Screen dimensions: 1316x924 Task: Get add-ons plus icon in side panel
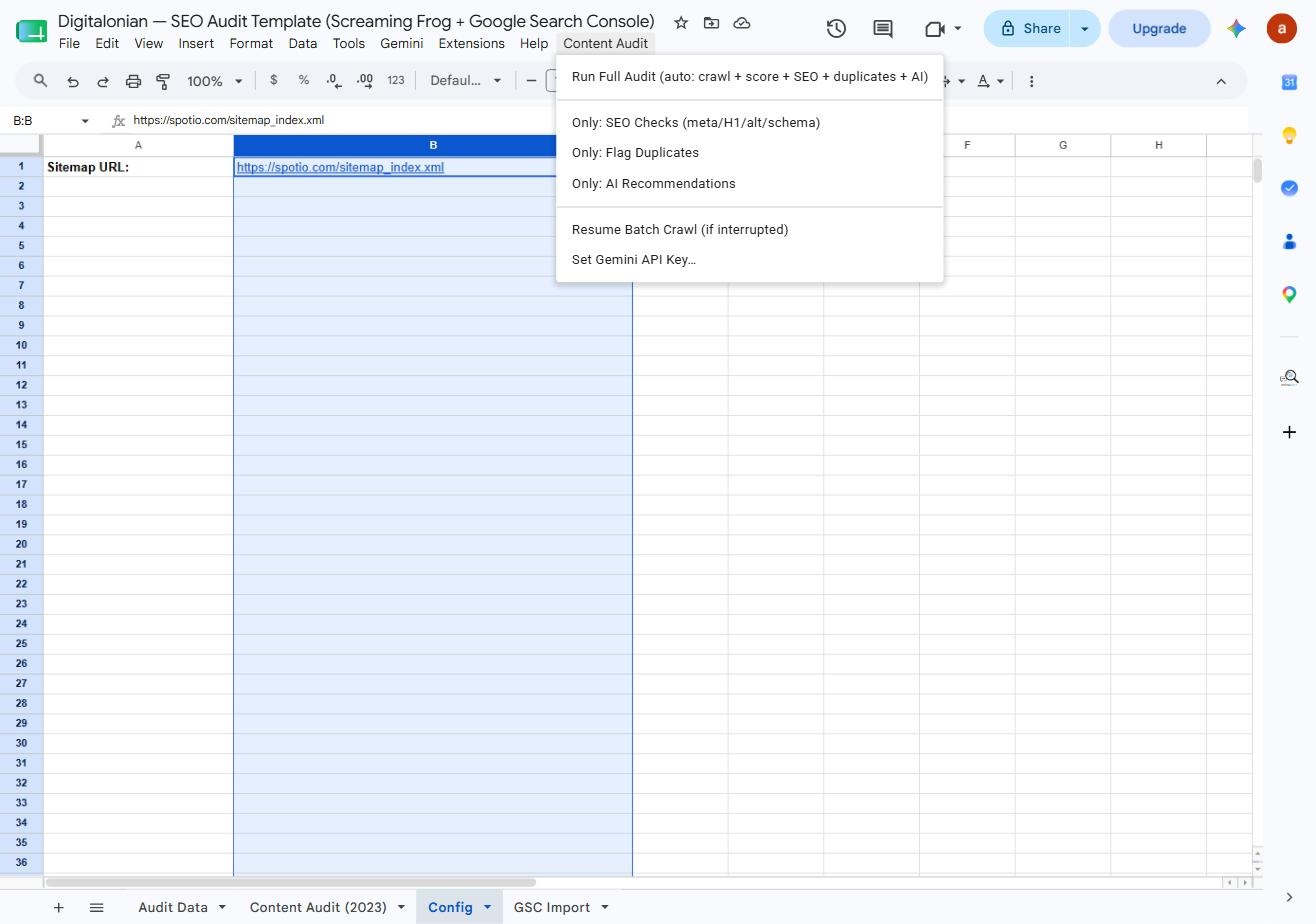pyautogui.click(x=1289, y=432)
